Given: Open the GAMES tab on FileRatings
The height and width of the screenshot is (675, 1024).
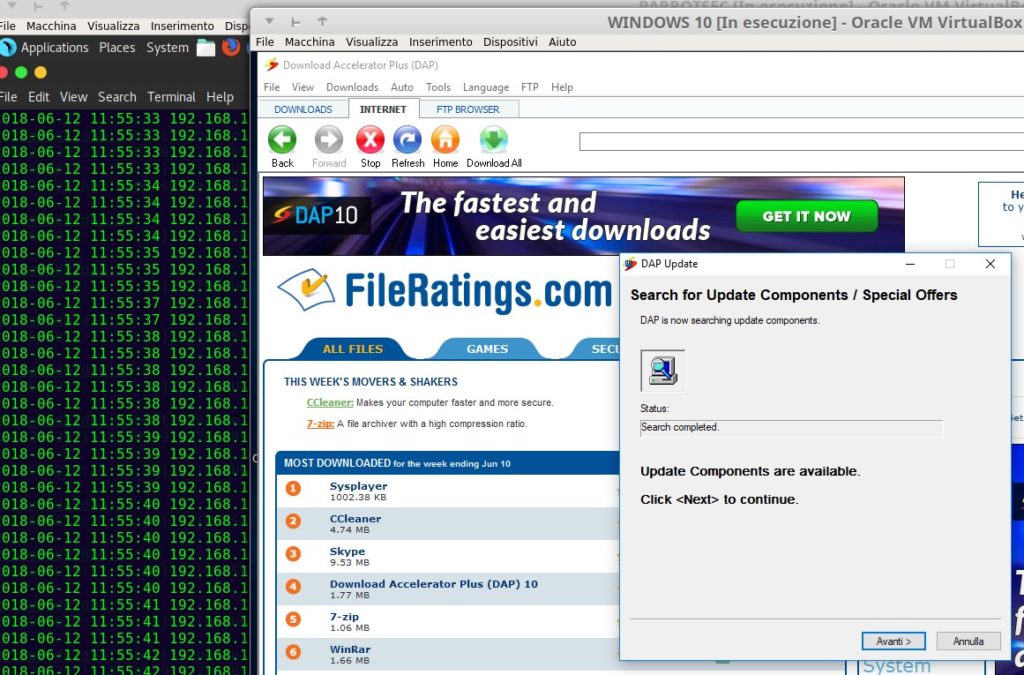Looking at the screenshot, I should (x=487, y=349).
